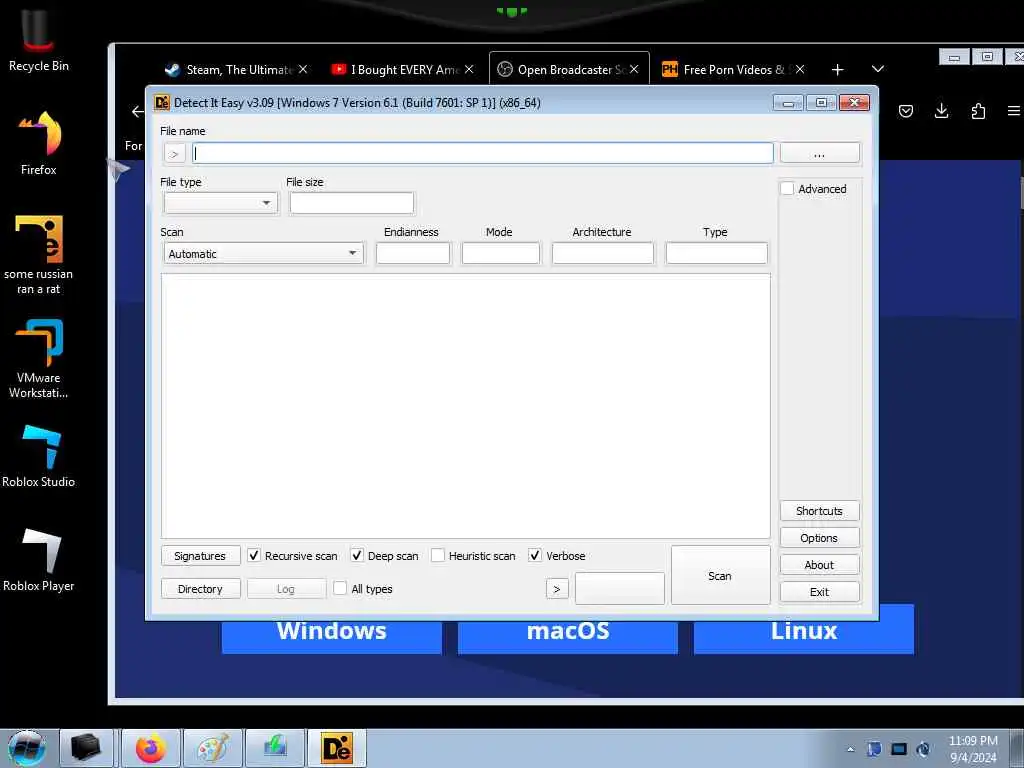Image resolution: width=1024 pixels, height=768 pixels.
Task: Click the File size field
Action: 351,203
